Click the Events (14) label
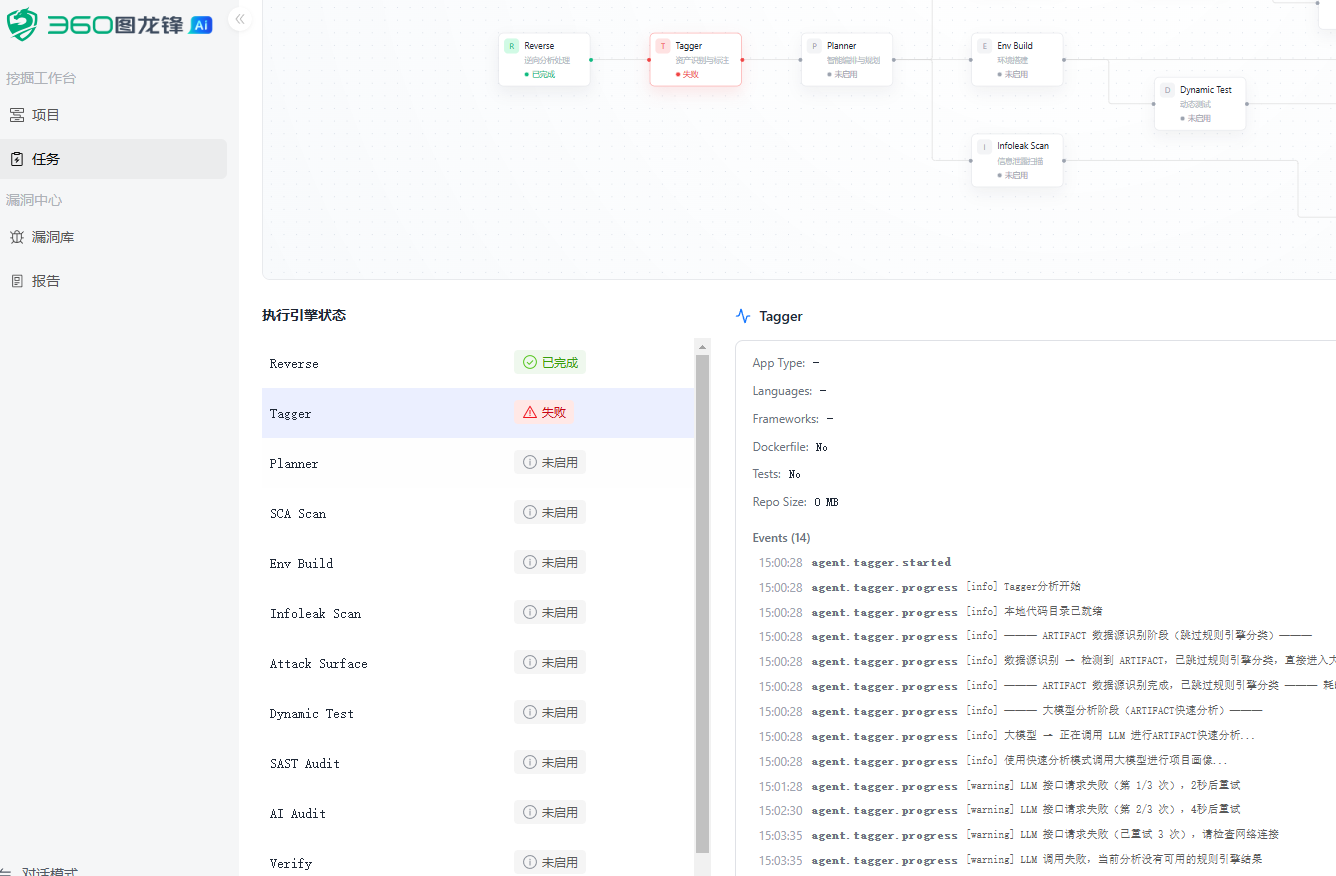The image size is (1336, 876). pos(782,538)
